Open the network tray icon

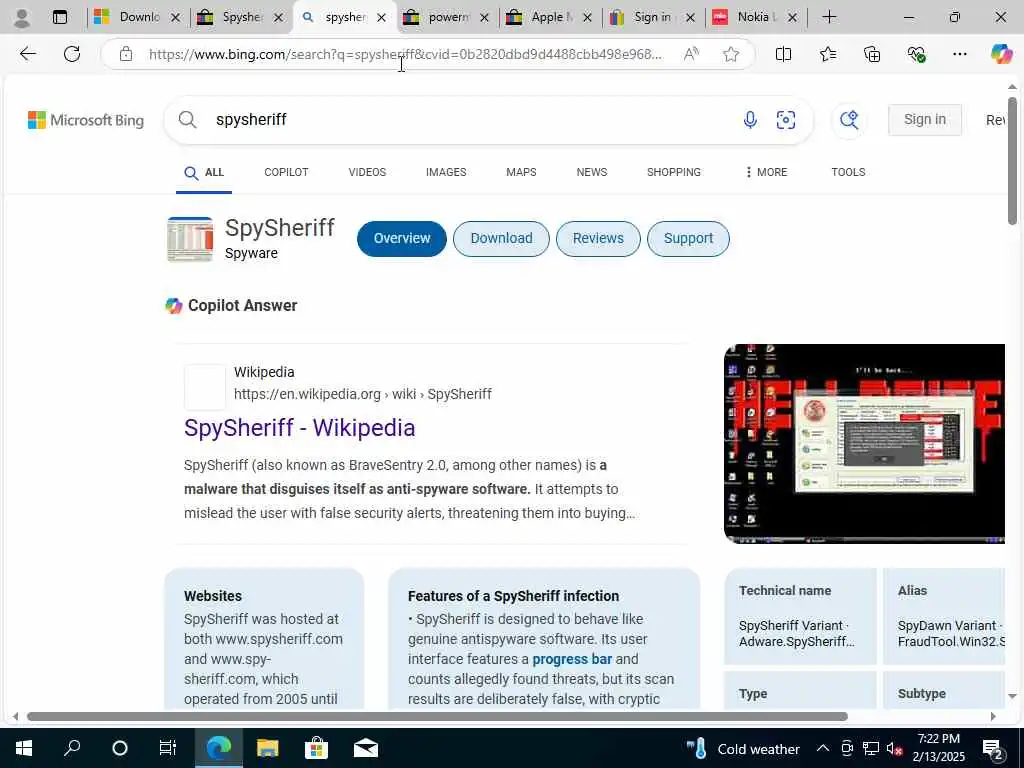(871, 748)
